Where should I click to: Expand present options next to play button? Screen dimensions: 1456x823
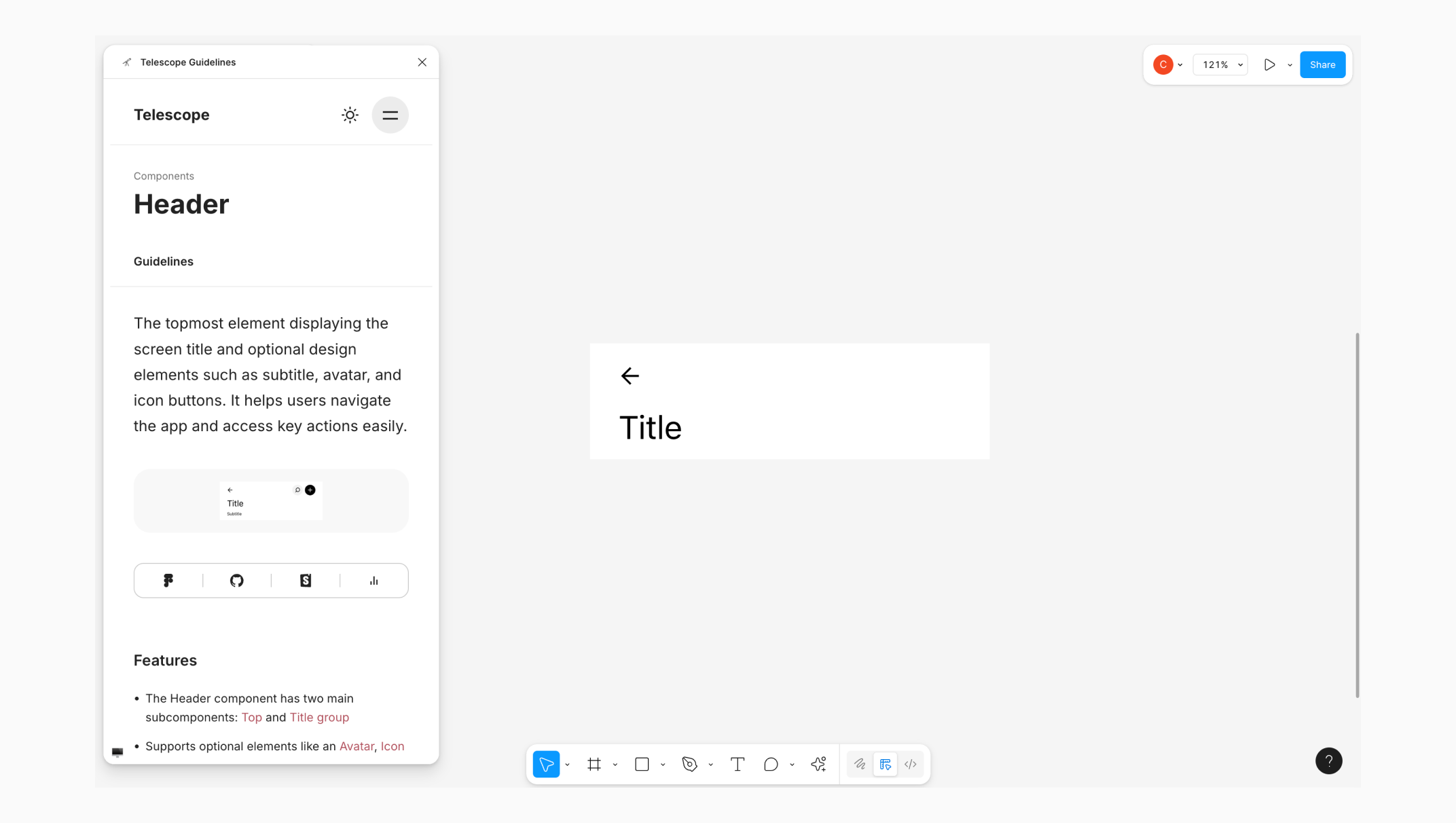click(x=1290, y=65)
